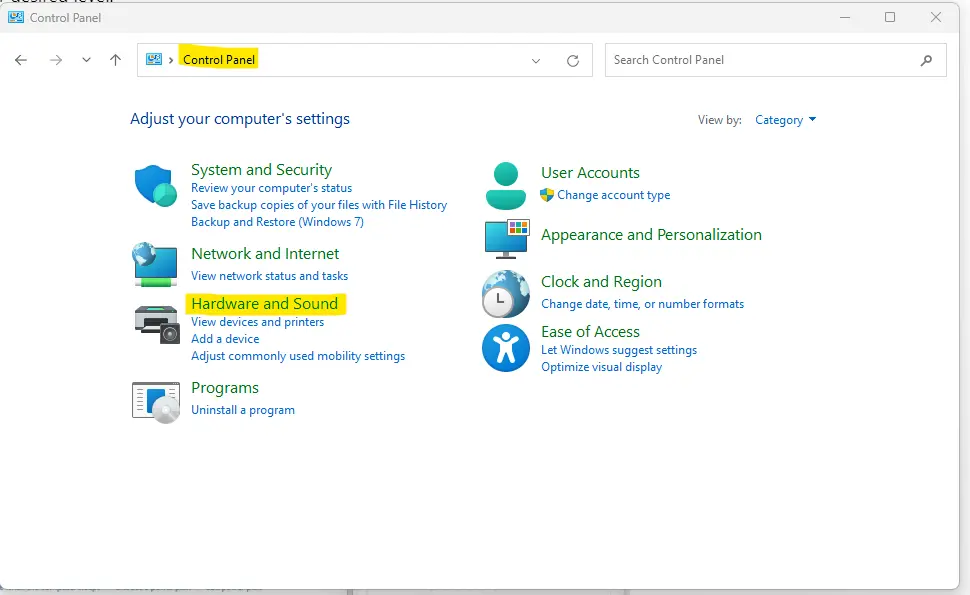Open the Hardware and Sound printer icon
The image size is (970, 595).
tap(157, 324)
